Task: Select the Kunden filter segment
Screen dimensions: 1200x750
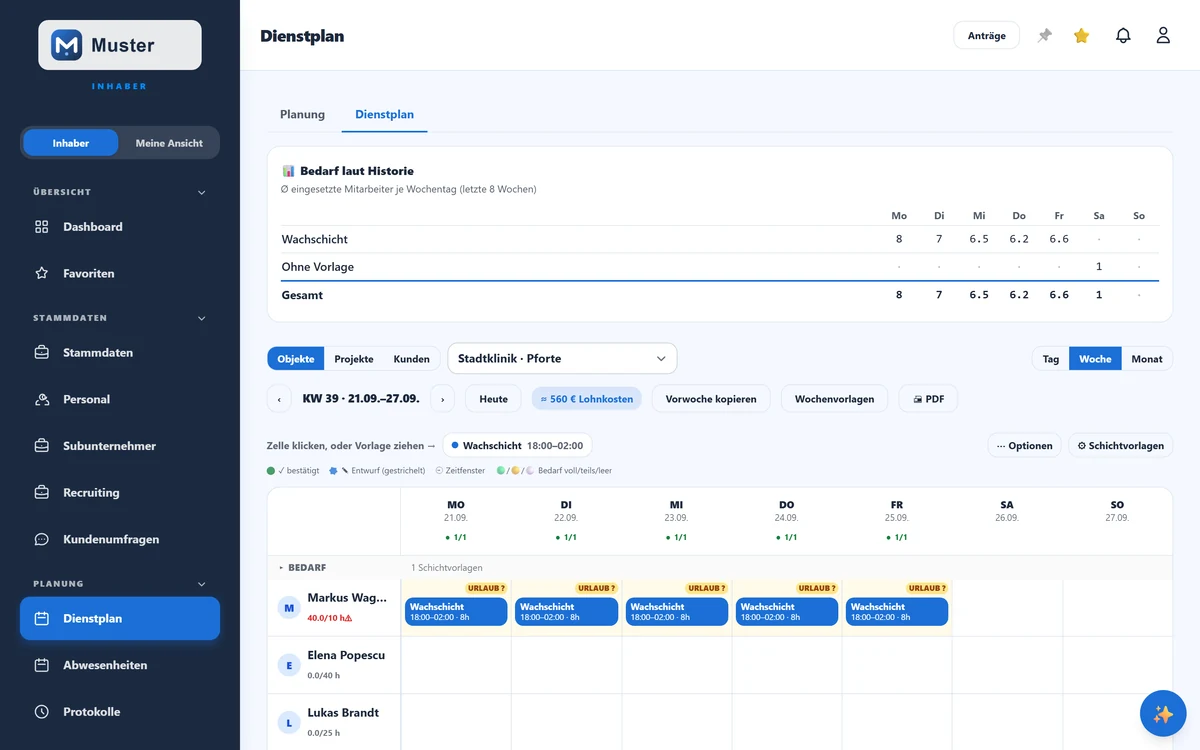Action: point(411,359)
